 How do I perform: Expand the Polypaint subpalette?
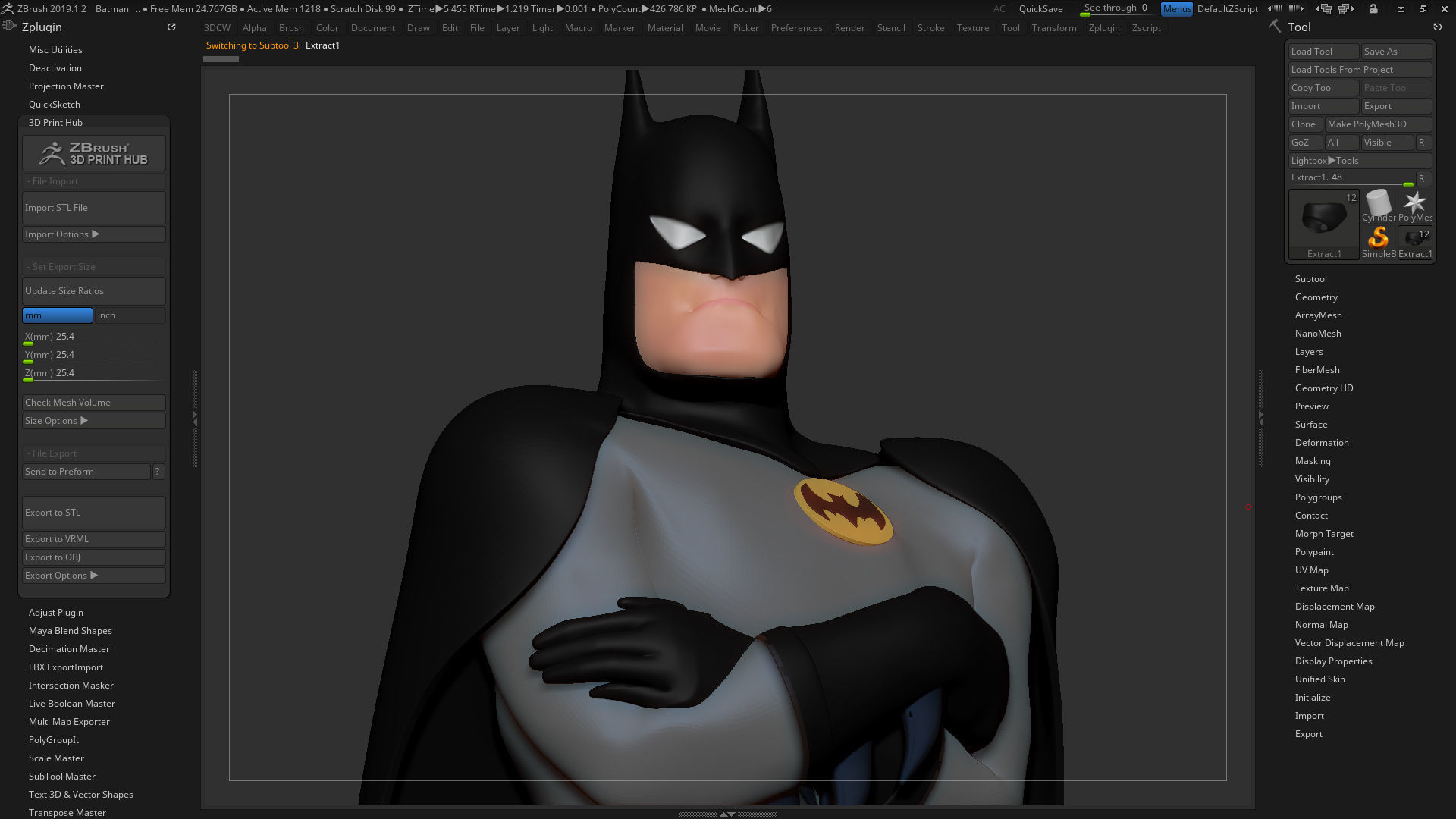click(x=1313, y=552)
